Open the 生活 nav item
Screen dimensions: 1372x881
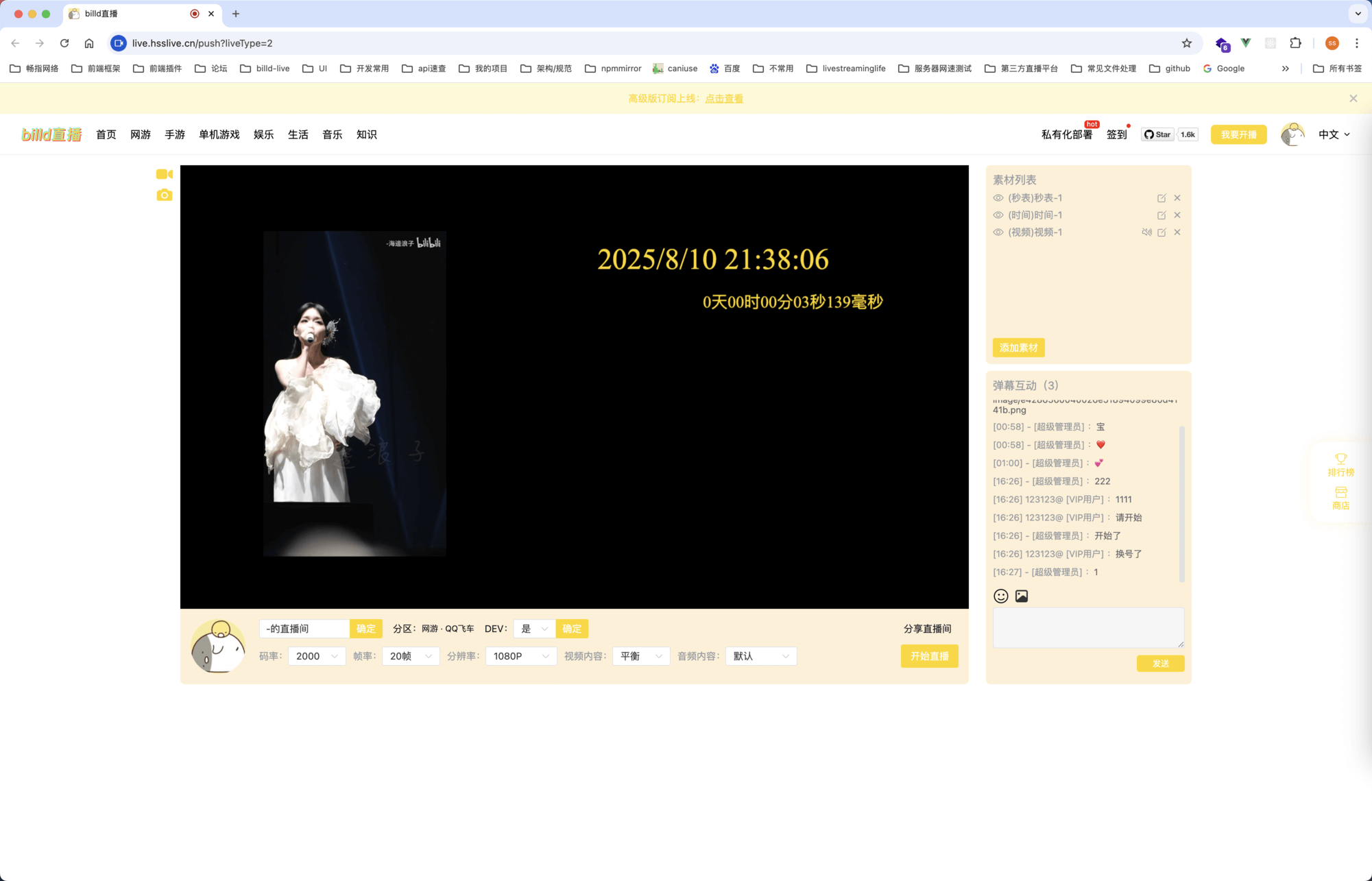pyautogui.click(x=298, y=134)
